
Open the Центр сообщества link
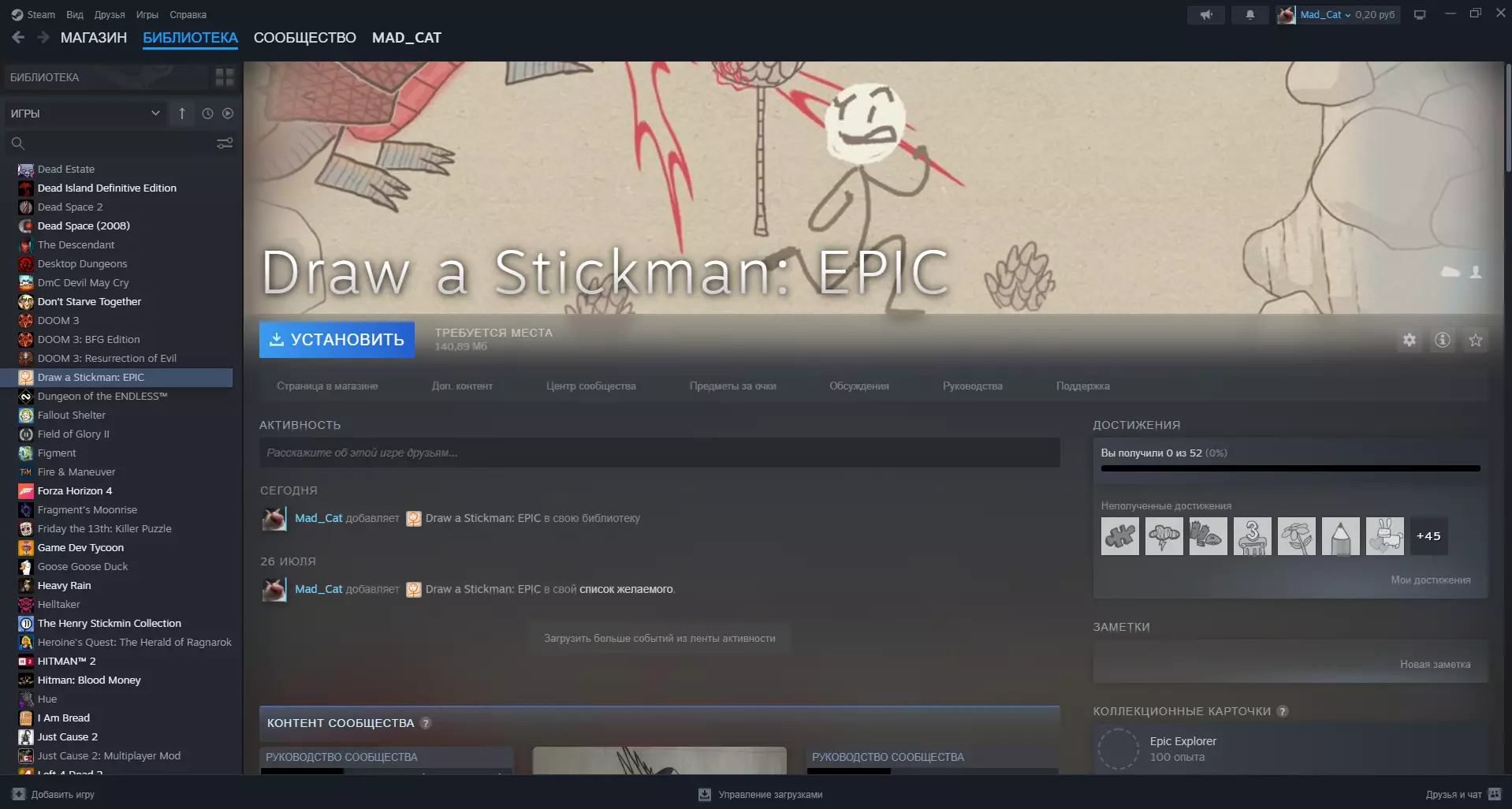(x=591, y=386)
